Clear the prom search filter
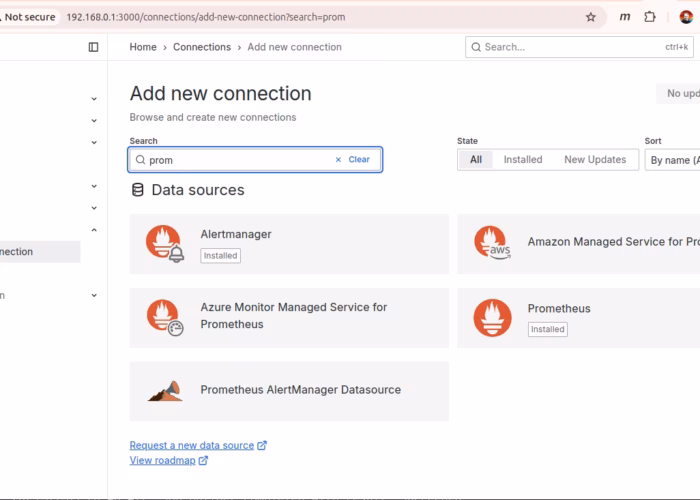This screenshot has width=700, height=500. pyautogui.click(x=352, y=159)
